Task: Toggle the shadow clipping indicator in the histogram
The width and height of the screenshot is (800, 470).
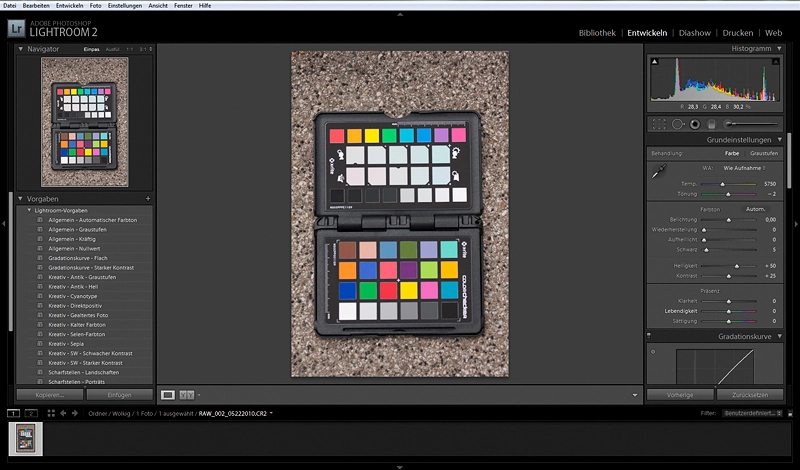Action: click(655, 61)
